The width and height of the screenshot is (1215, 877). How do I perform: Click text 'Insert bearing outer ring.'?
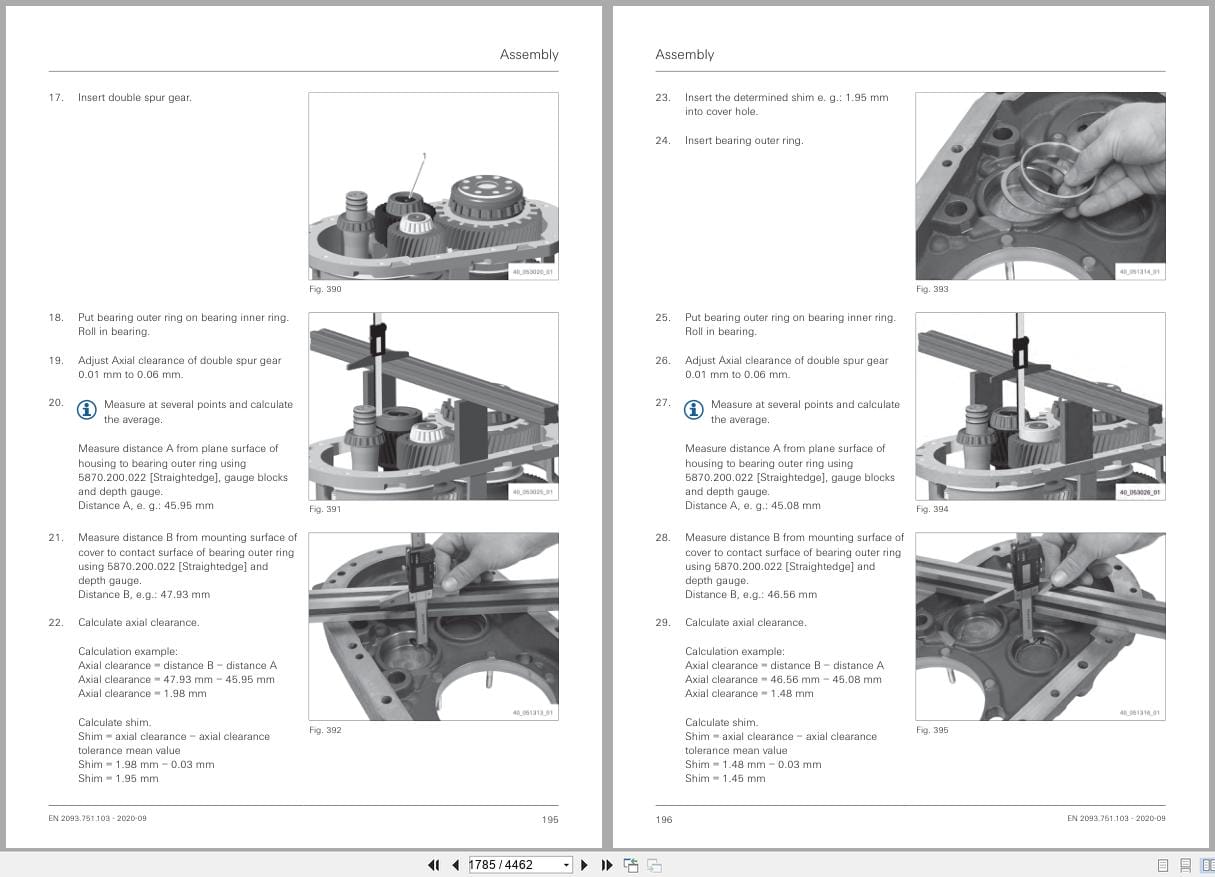(x=744, y=140)
